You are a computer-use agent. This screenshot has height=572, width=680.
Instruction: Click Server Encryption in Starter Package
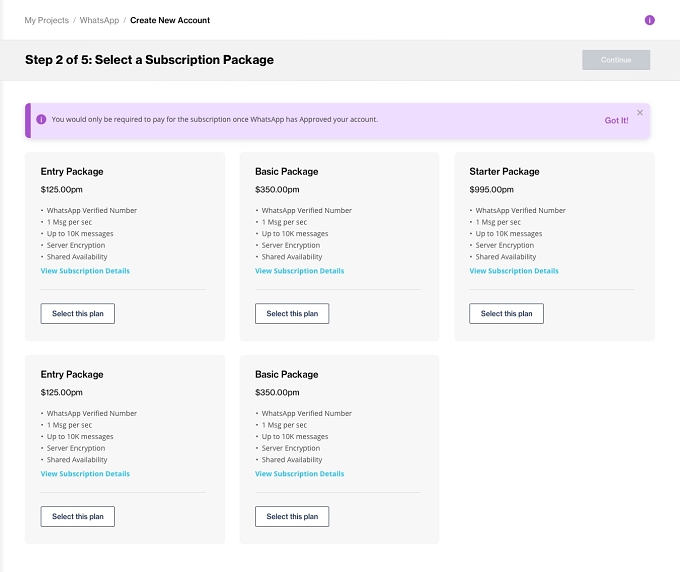pos(505,245)
